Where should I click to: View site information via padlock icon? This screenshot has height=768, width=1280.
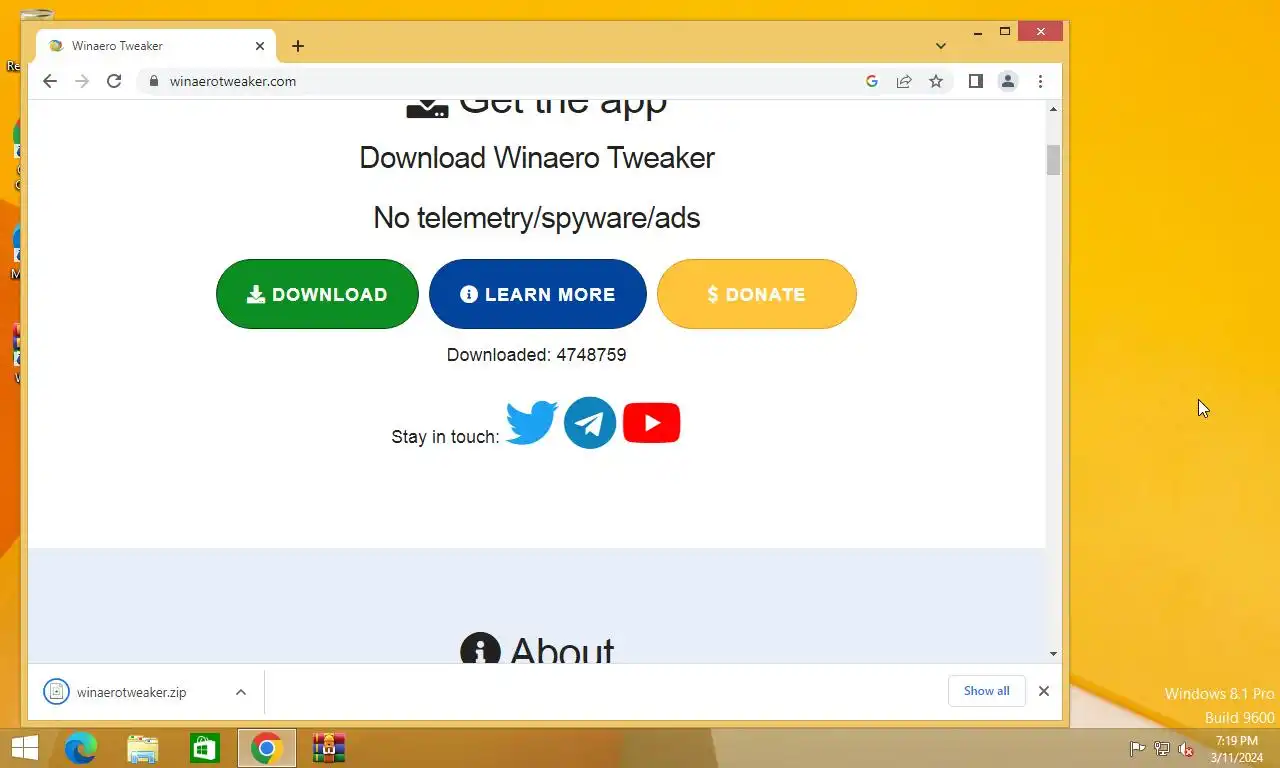pyautogui.click(x=154, y=81)
